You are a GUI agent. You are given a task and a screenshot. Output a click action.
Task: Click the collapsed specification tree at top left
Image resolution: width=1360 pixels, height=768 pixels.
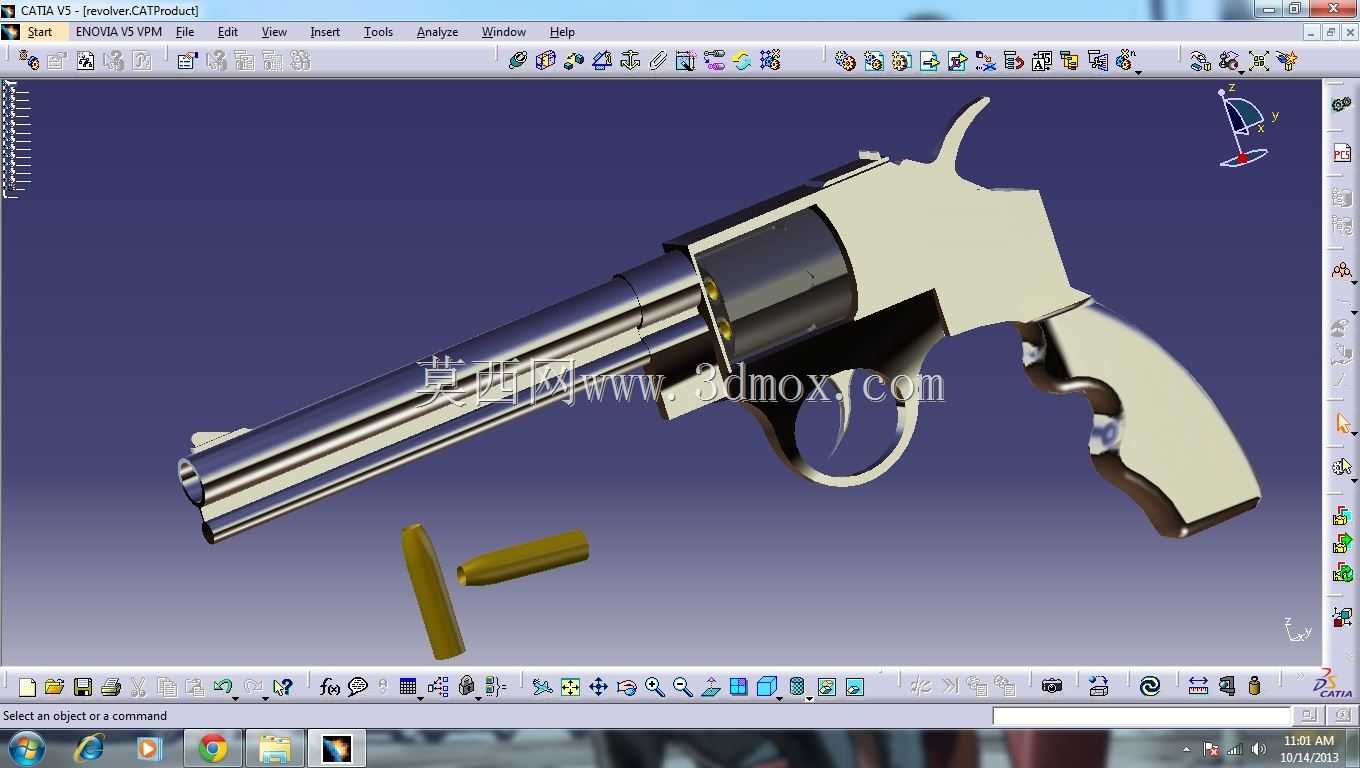point(17,139)
